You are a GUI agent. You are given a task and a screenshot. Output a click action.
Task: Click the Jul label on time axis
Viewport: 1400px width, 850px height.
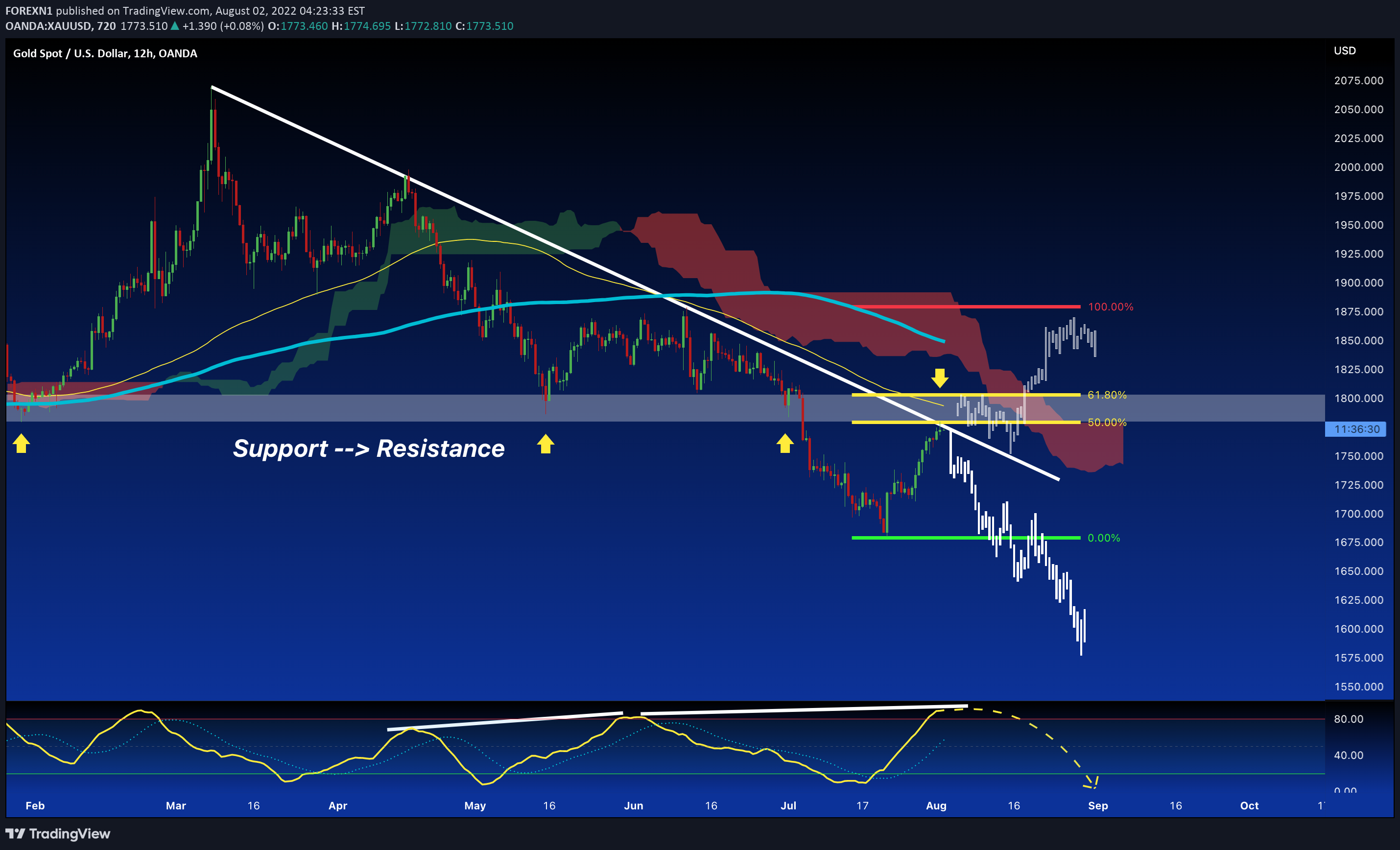pos(789,805)
